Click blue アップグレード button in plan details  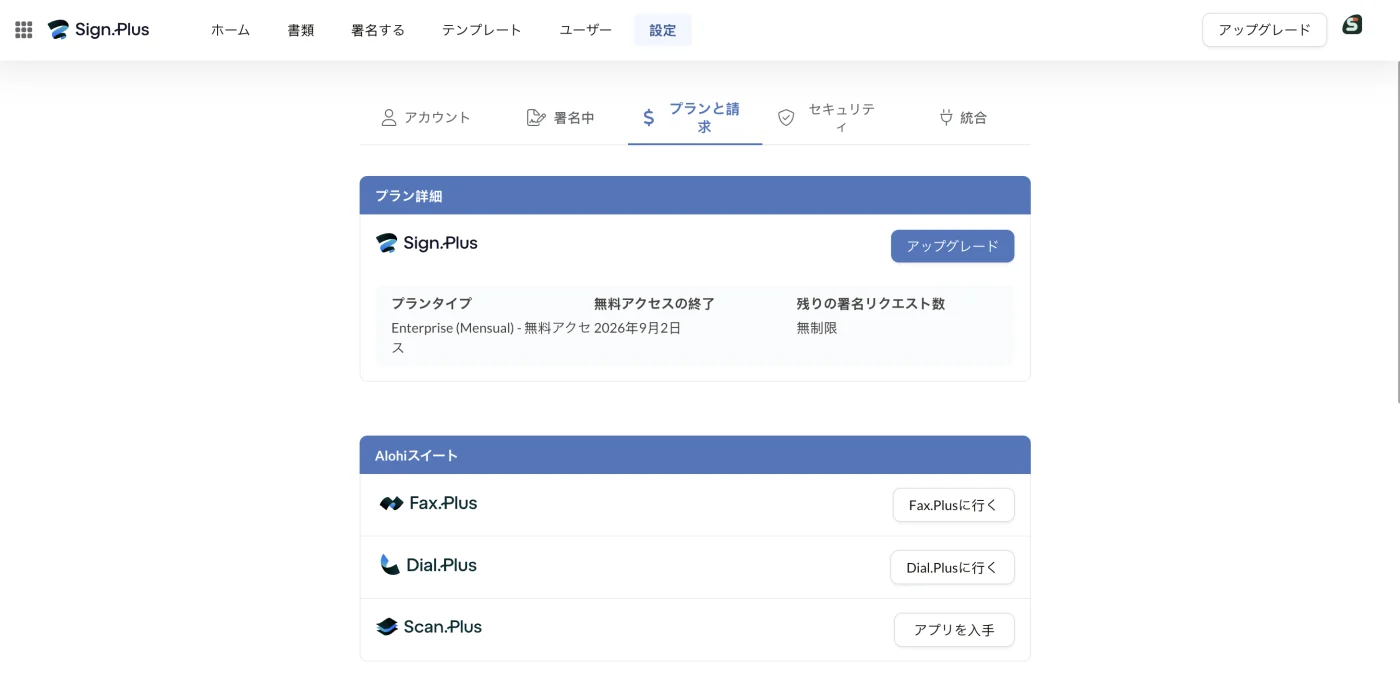point(952,246)
